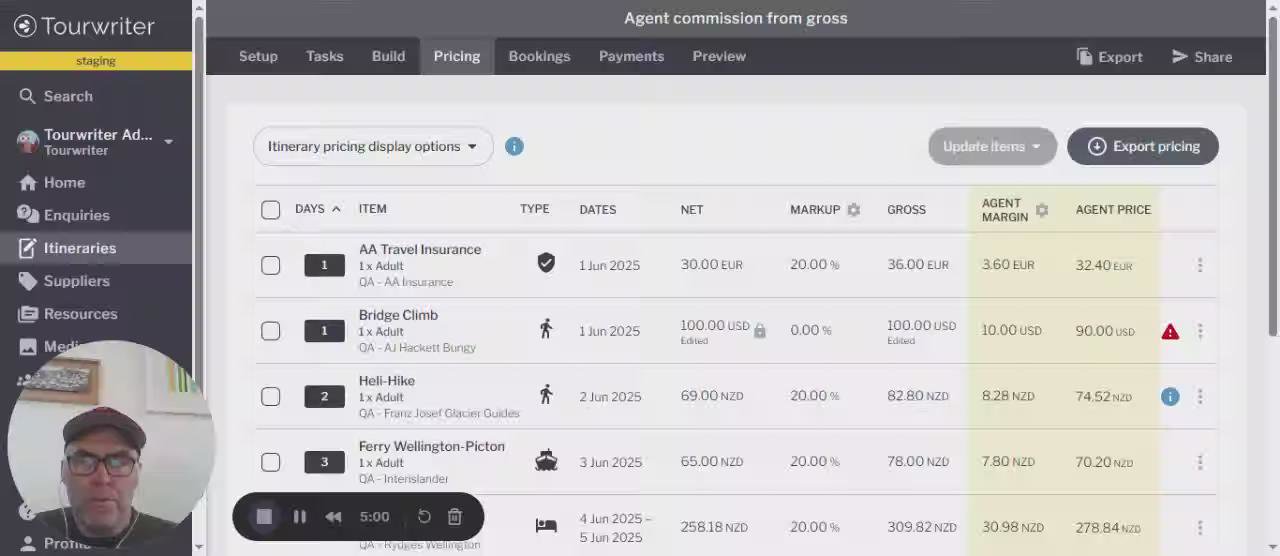Delete the recording with trash icon

point(455,517)
